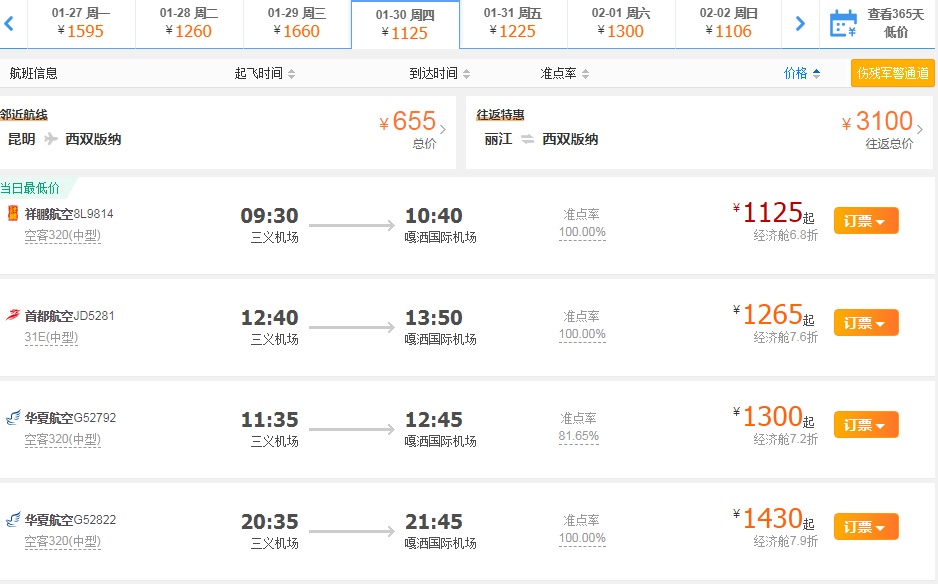Screen dimensions: 938x584
Task: Select the 01-31 周五 date tab
Action: pyautogui.click(x=513, y=23)
